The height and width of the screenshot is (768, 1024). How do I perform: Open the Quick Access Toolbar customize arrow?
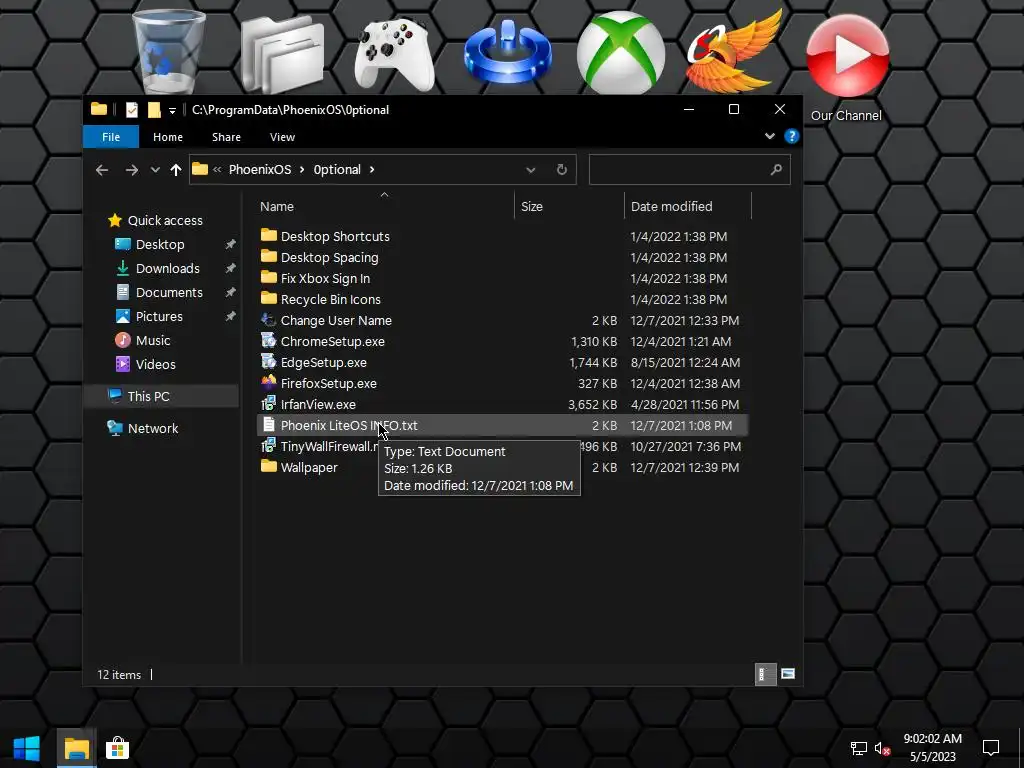(172, 110)
